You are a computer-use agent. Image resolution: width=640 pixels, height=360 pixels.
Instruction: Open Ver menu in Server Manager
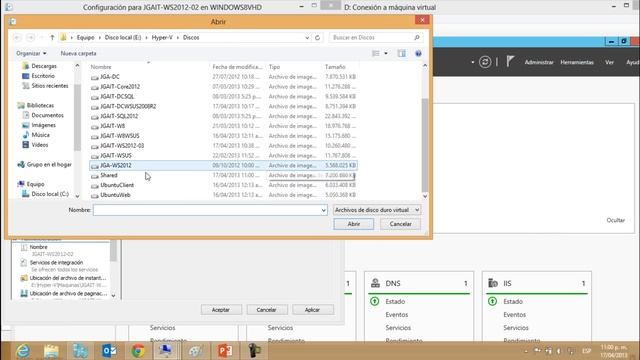(x=609, y=62)
